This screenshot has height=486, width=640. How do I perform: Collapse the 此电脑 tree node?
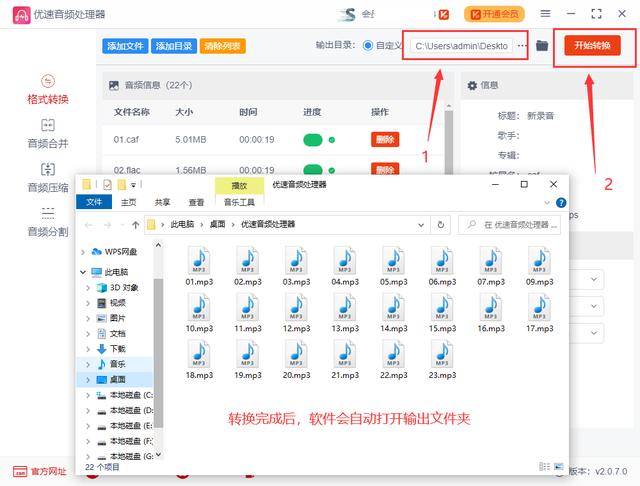pos(83,272)
